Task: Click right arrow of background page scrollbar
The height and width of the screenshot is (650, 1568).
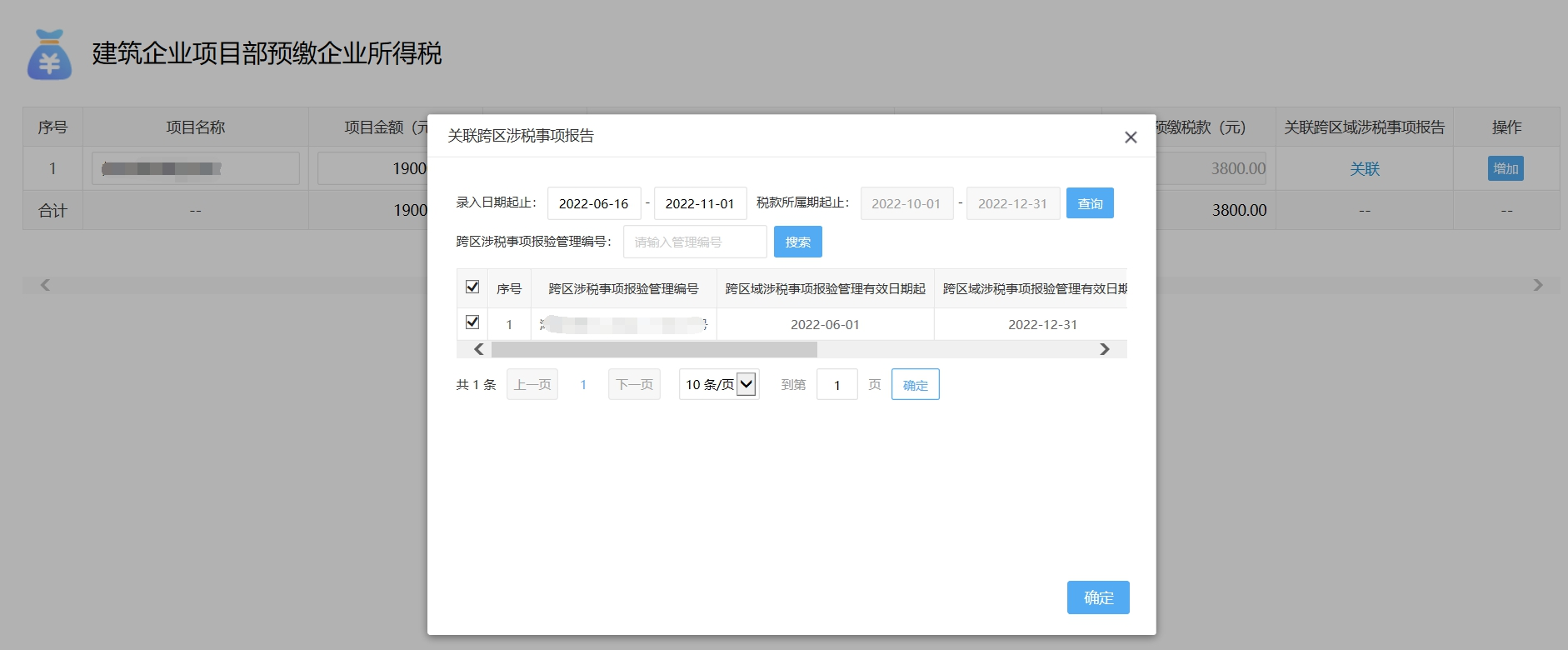Action: tap(1538, 285)
